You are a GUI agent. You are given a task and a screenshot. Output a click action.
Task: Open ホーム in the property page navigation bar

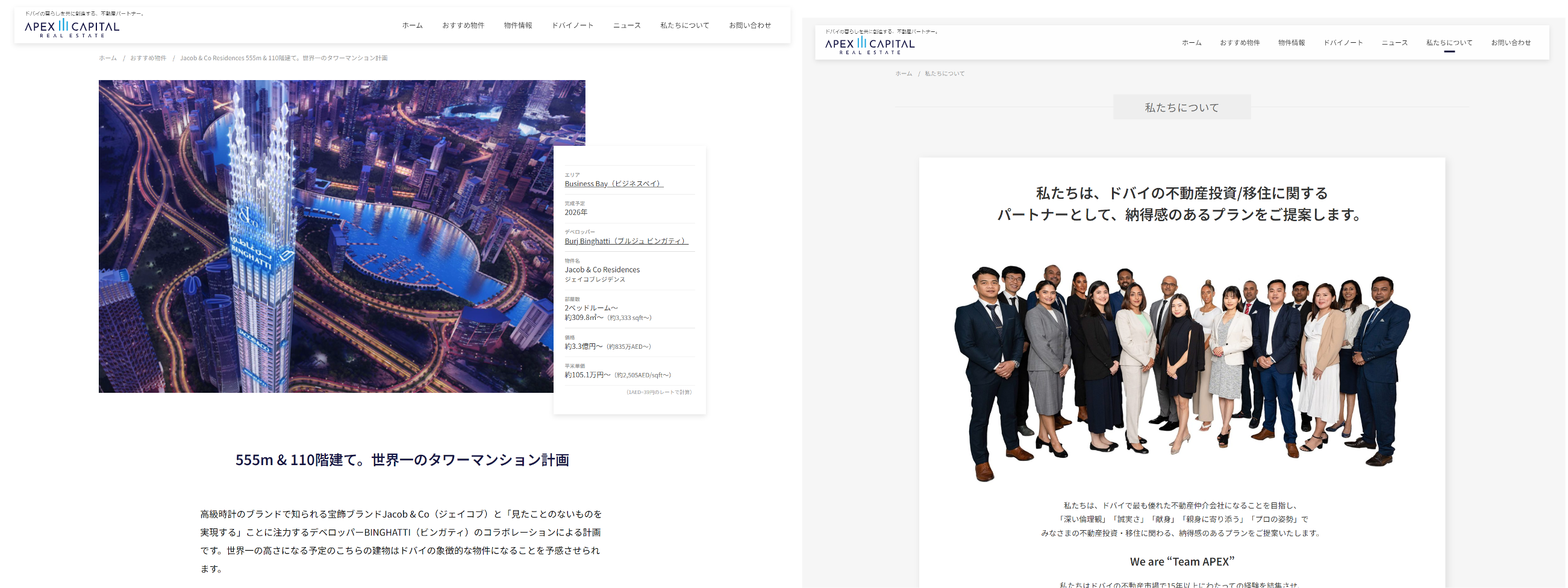(412, 25)
